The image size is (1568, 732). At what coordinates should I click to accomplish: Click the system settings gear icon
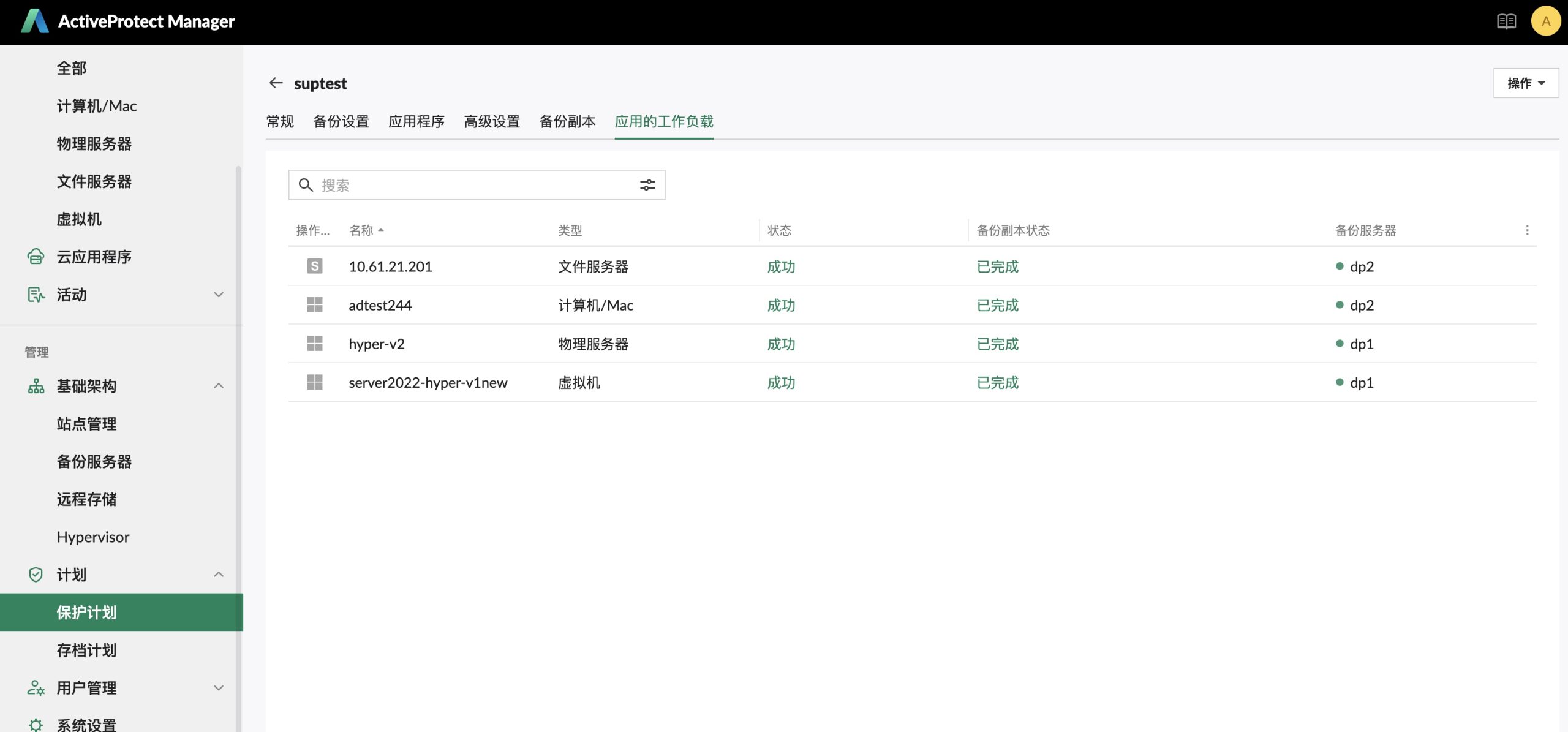[x=36, y=725]
